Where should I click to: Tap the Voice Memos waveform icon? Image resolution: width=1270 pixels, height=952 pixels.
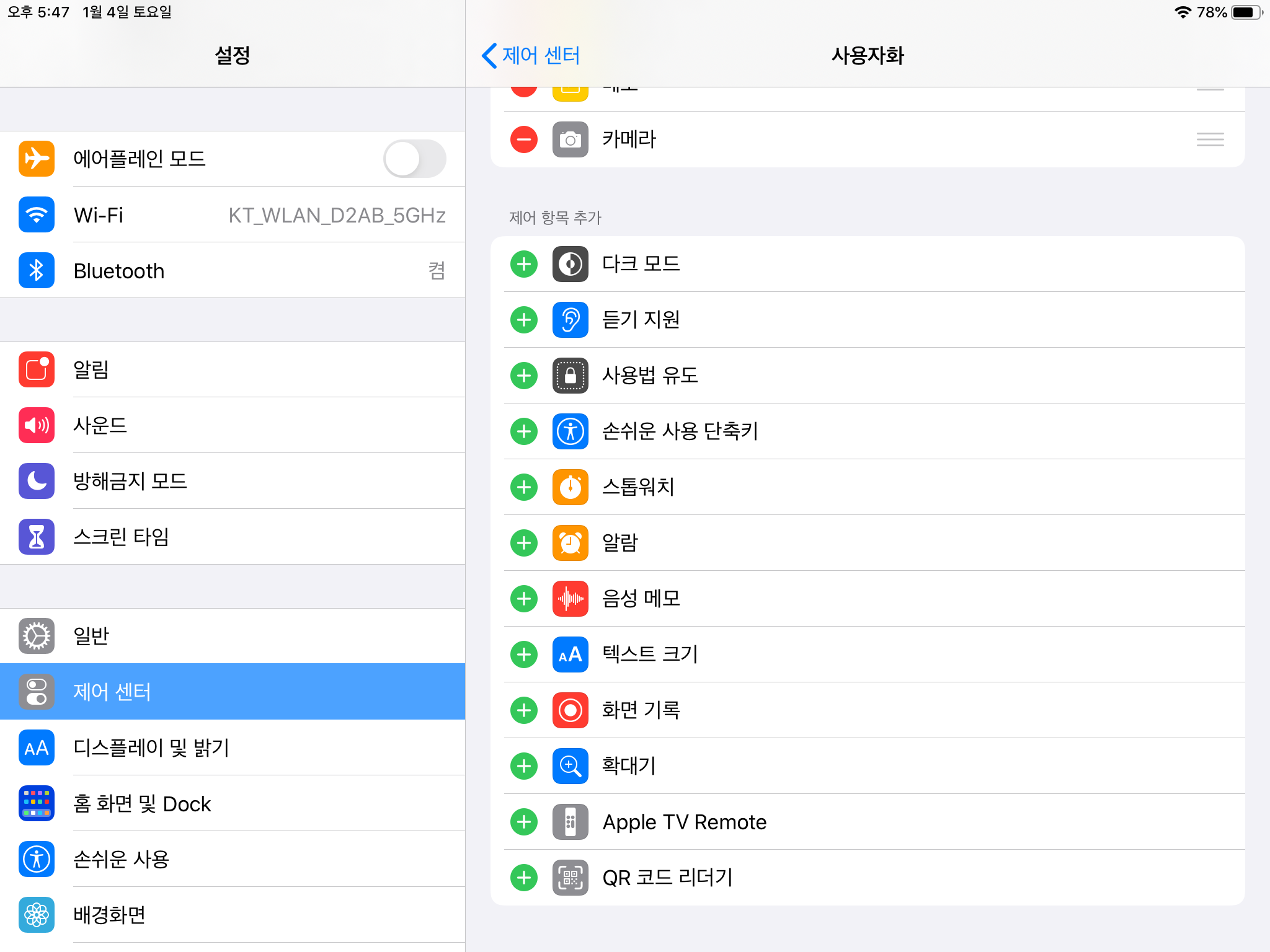click(570, 599)
